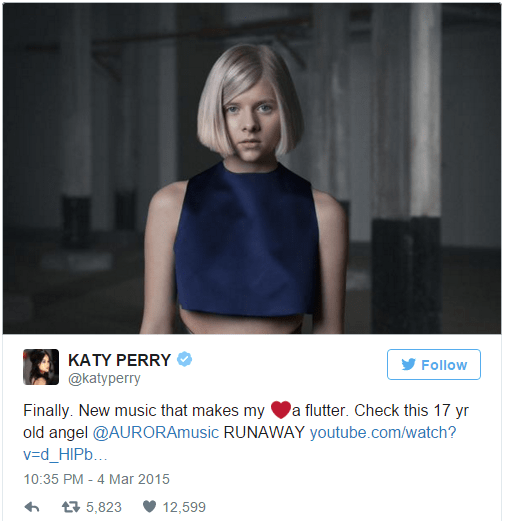Follow the @katyperry account
This screenshot has height=521, width=505.
pos(434,364)
